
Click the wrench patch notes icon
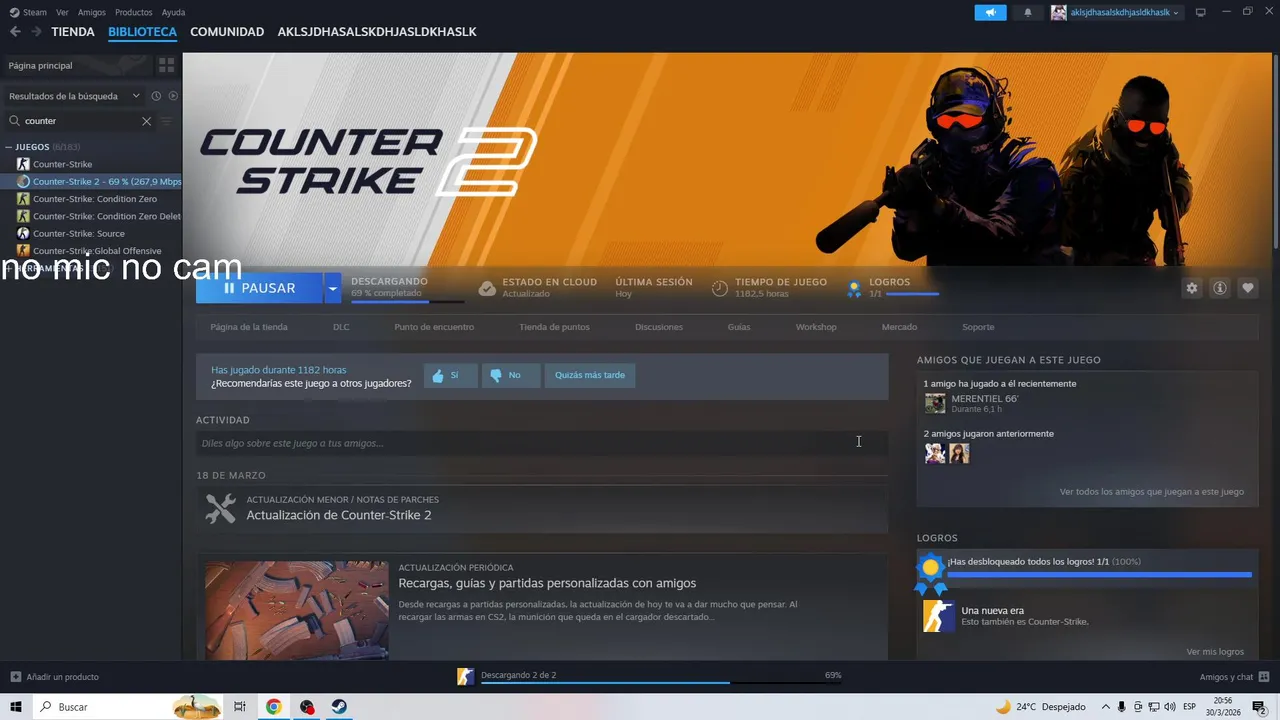(220, 508)
